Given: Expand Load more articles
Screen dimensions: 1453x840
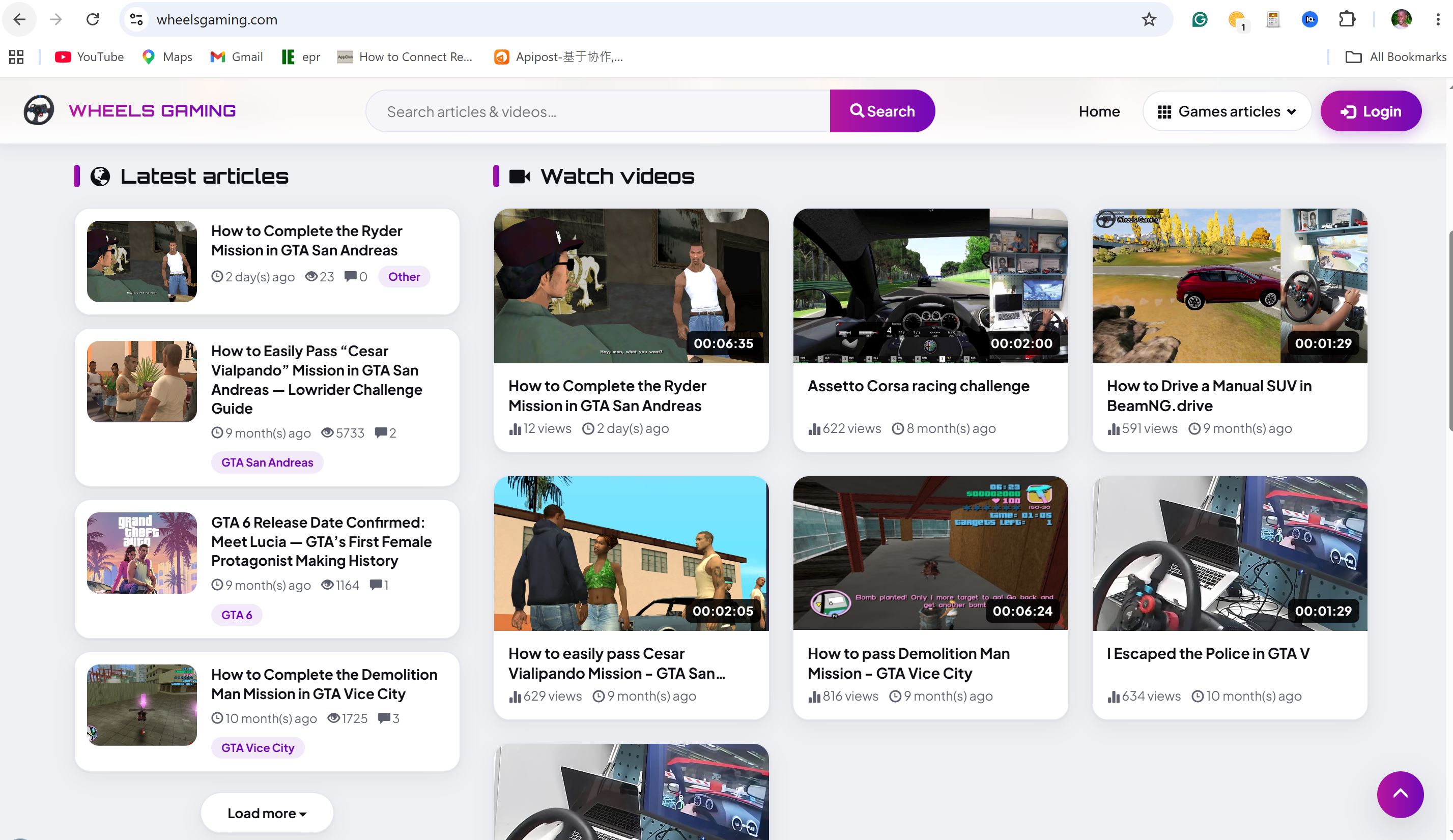Looking at the screenshot, I should (267, 813).
